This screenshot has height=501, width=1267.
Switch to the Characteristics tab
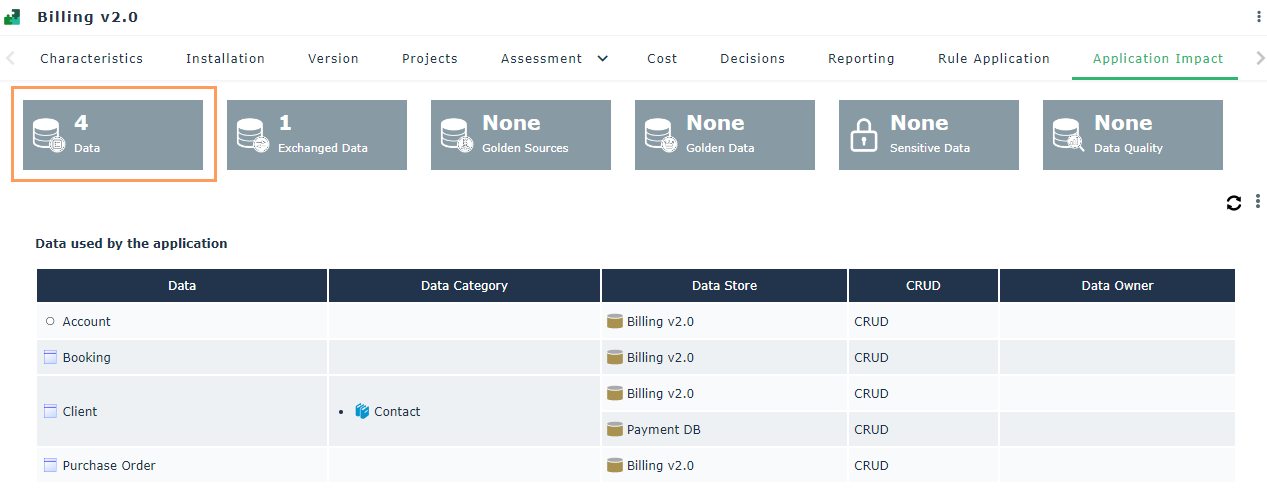pyautogui.click(x=92, y=58)
